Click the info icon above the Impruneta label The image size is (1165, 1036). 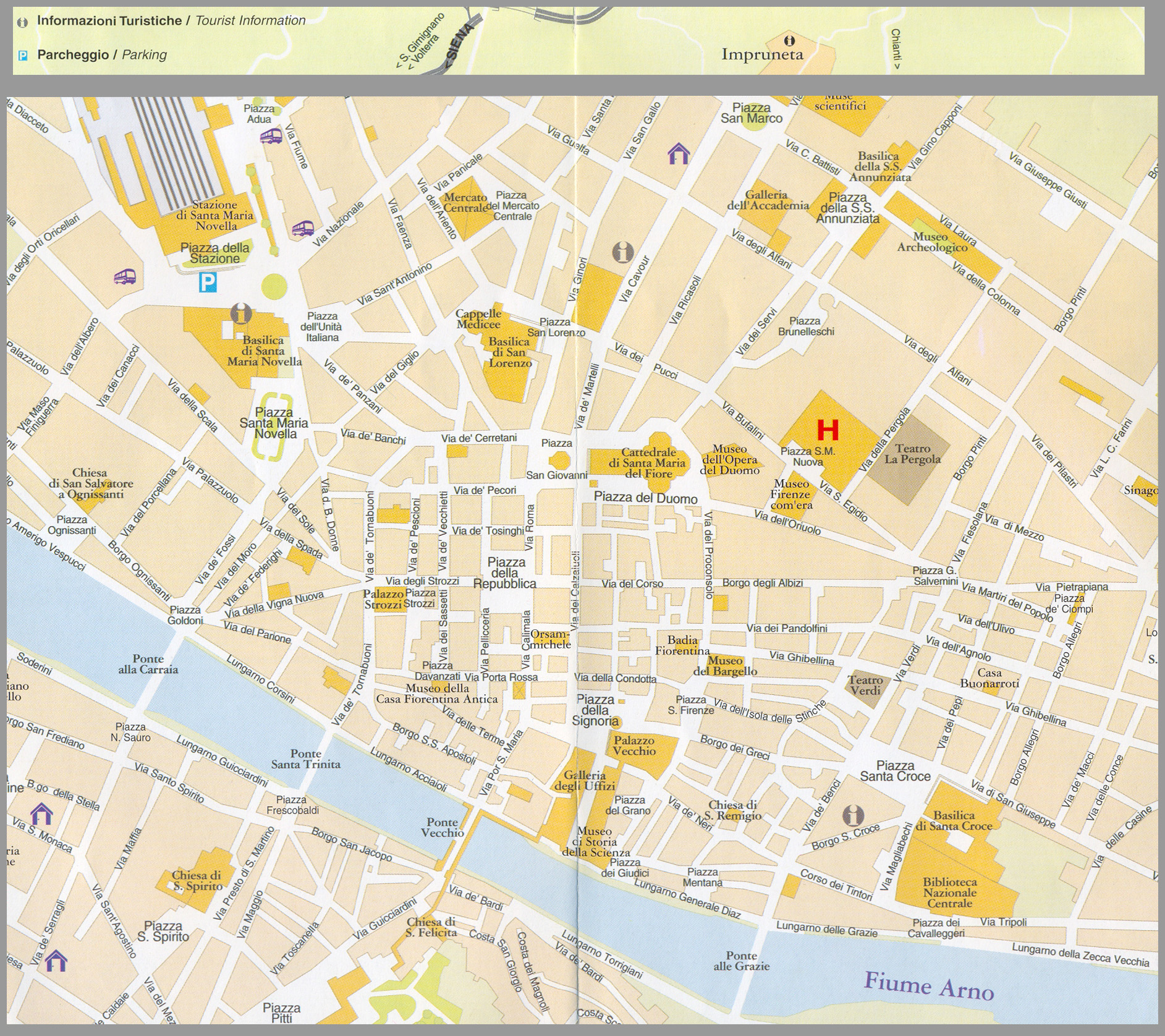click(x=789, y=41)
